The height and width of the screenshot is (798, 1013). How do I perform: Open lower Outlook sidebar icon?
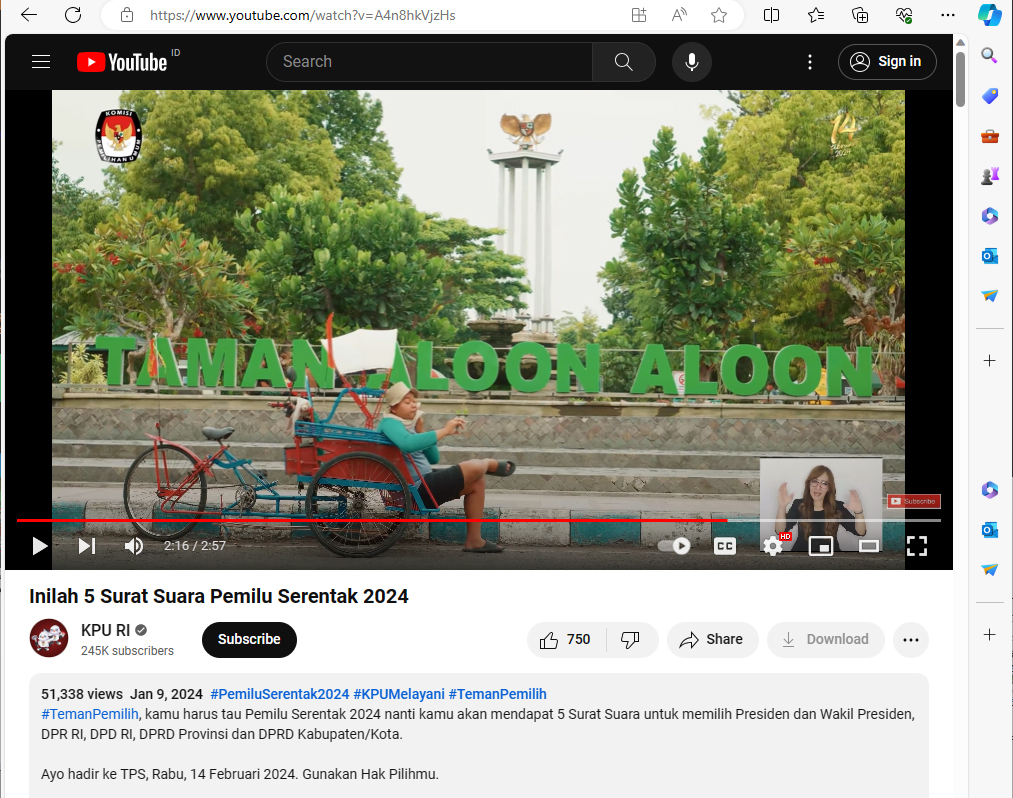(x=989, y=530)
